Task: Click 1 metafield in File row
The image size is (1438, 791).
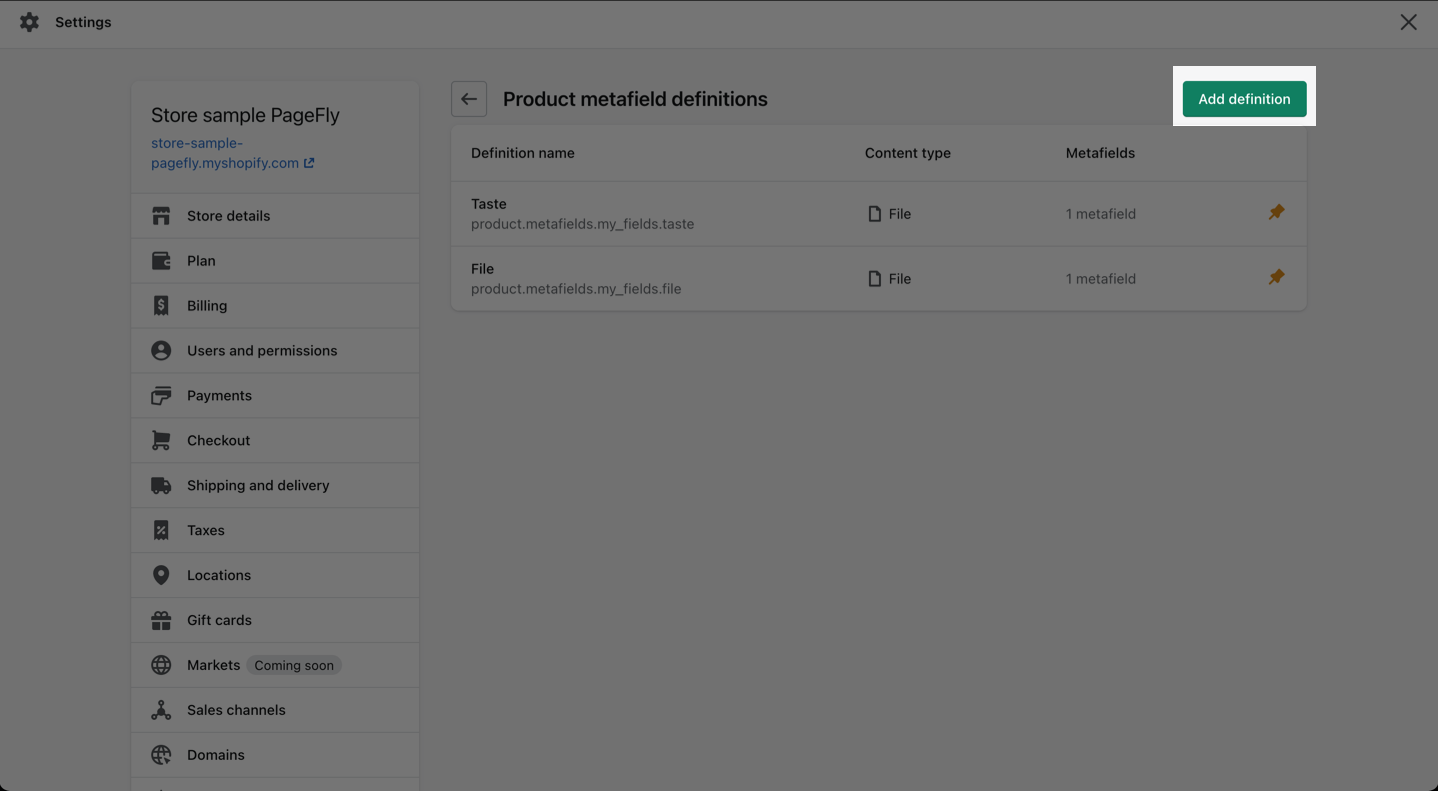Action: click(x=1101, y=279)
